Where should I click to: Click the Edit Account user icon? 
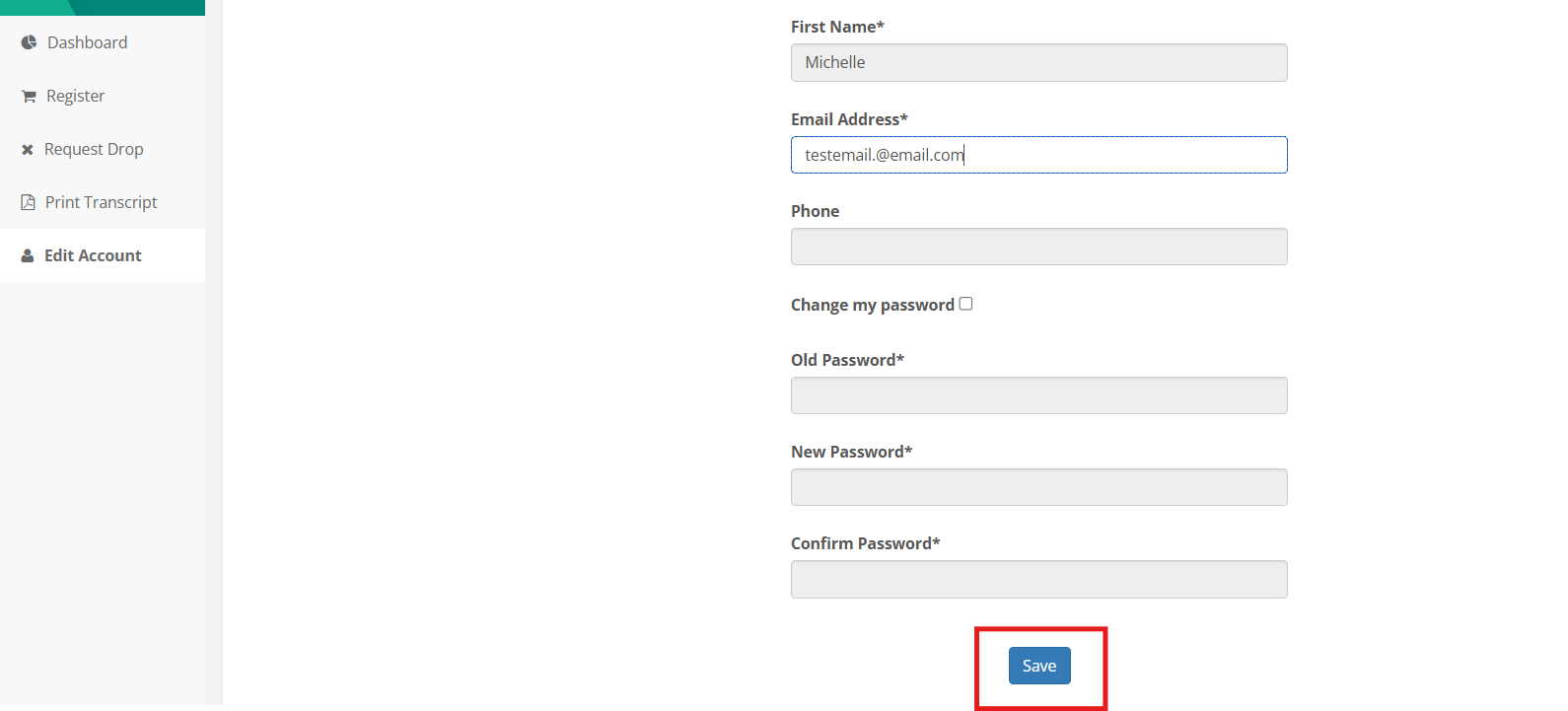click(28, 256)
